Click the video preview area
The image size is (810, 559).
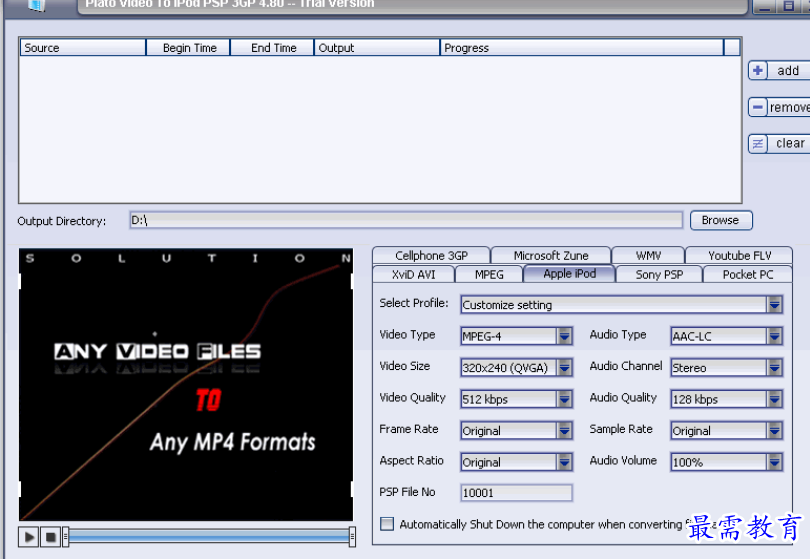[x=186, y=384]
